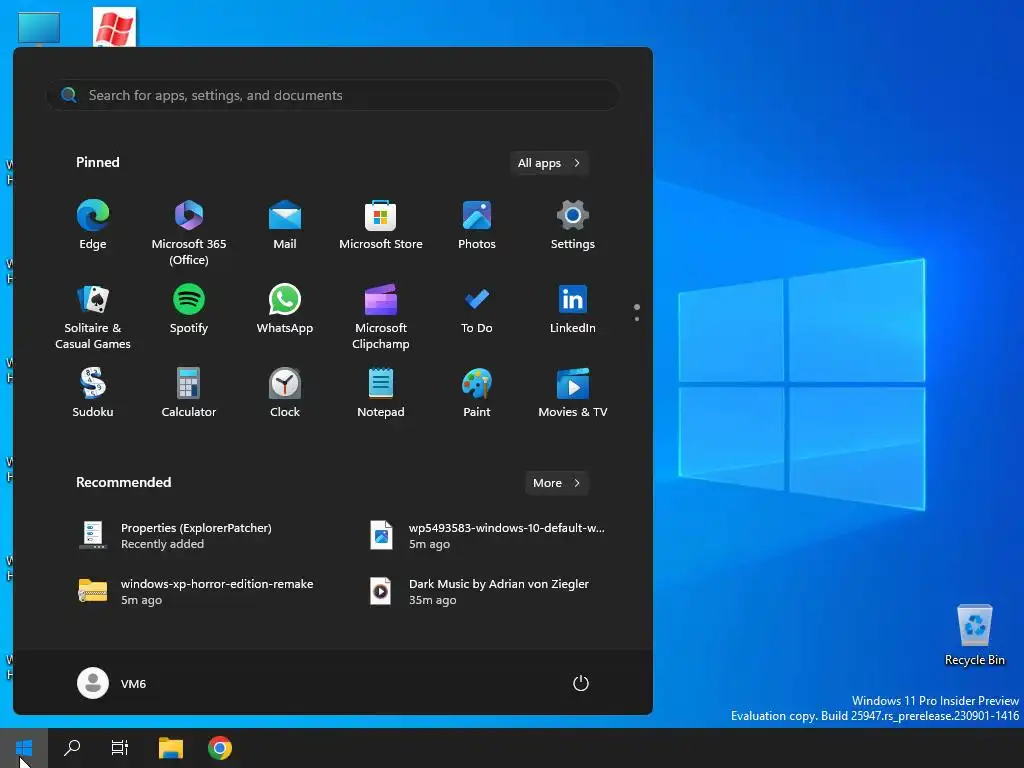The height and width of the screenshot is (768, 1024).
Task: Open wp5493583-windows-10-default wallpaper file
Action: click(x=485, y=536)
